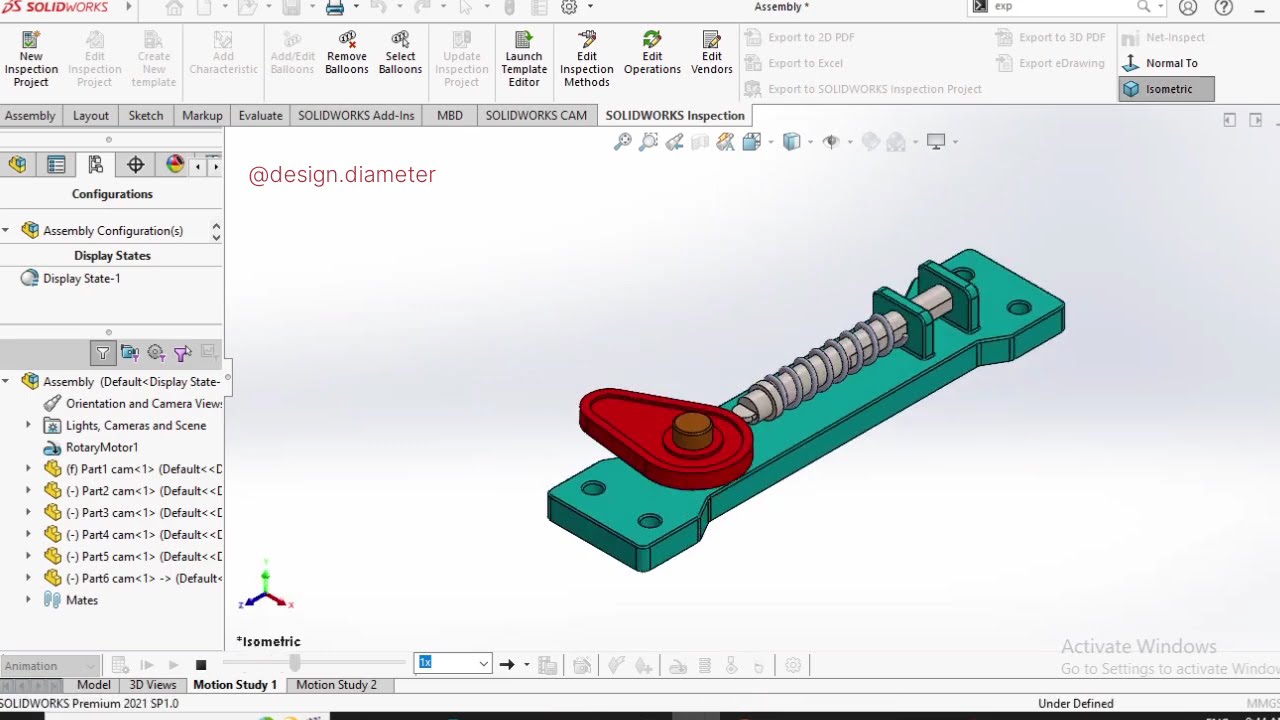Image resolution: width=1280 pixels, height=720 pixels.
Task: Open the SOLIDWORKS CAM tab
Action: 536,116
